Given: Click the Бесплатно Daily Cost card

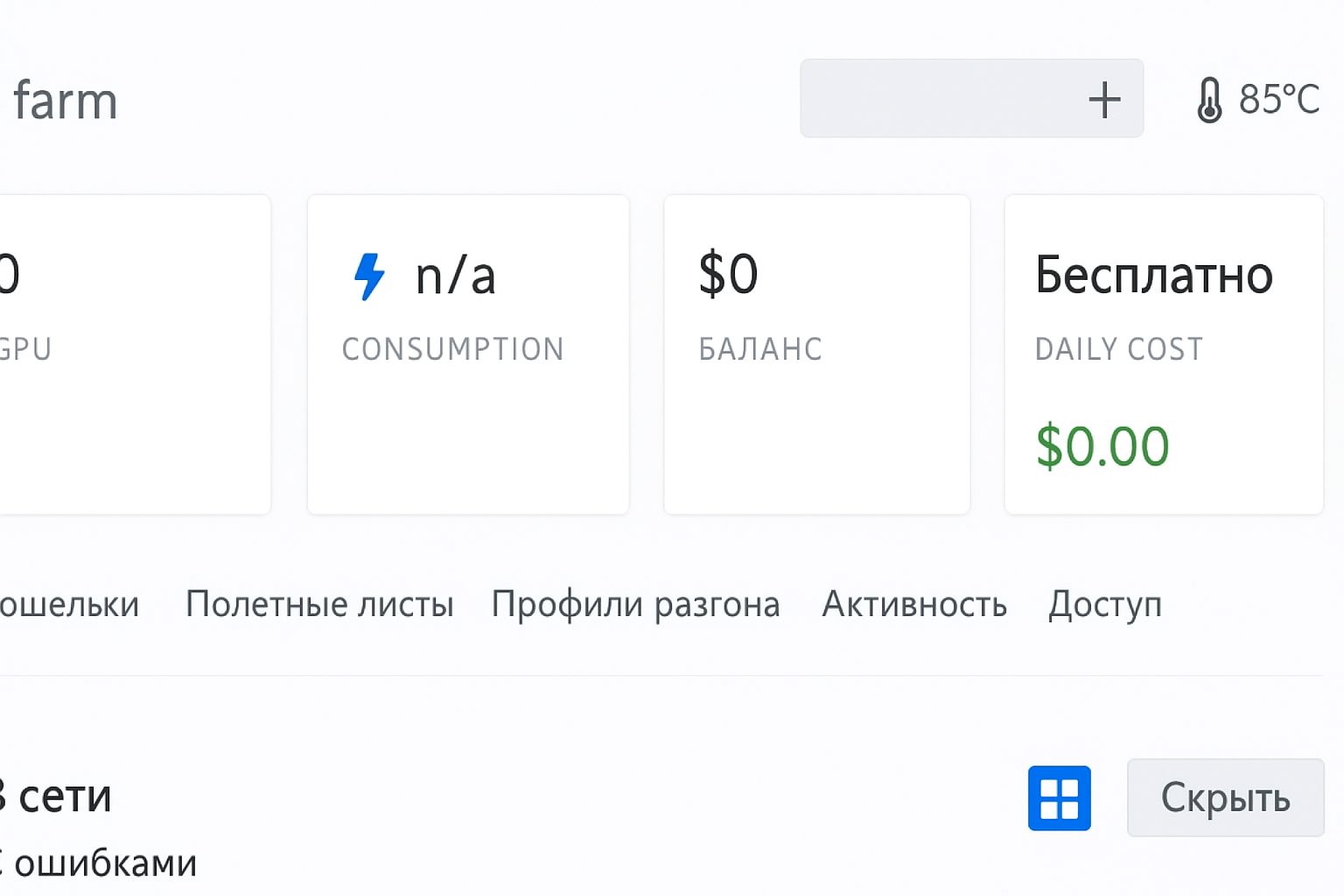Looking at the screenshot, I should click(x=1163, y=350).
